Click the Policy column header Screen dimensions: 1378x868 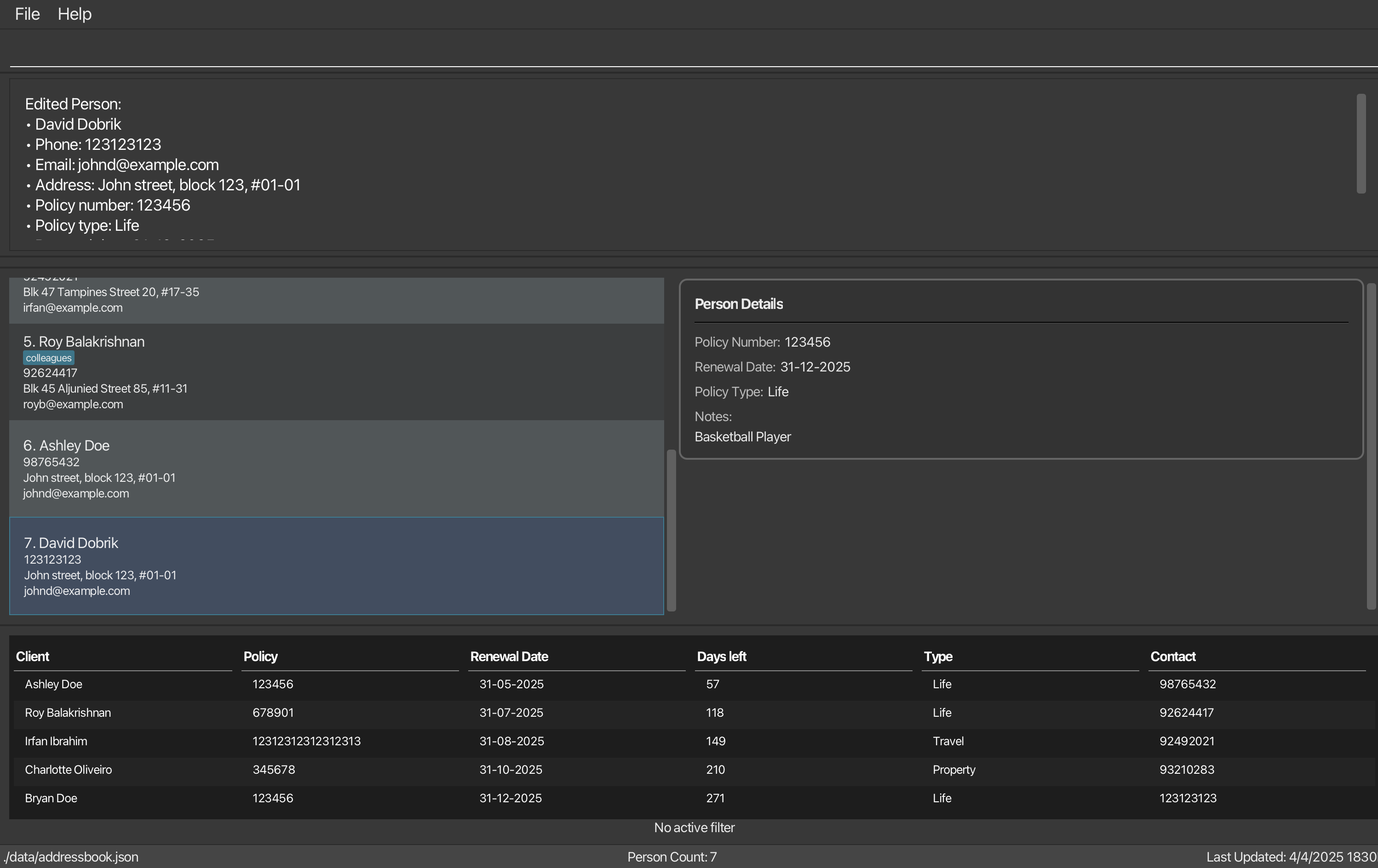point(260,657)
